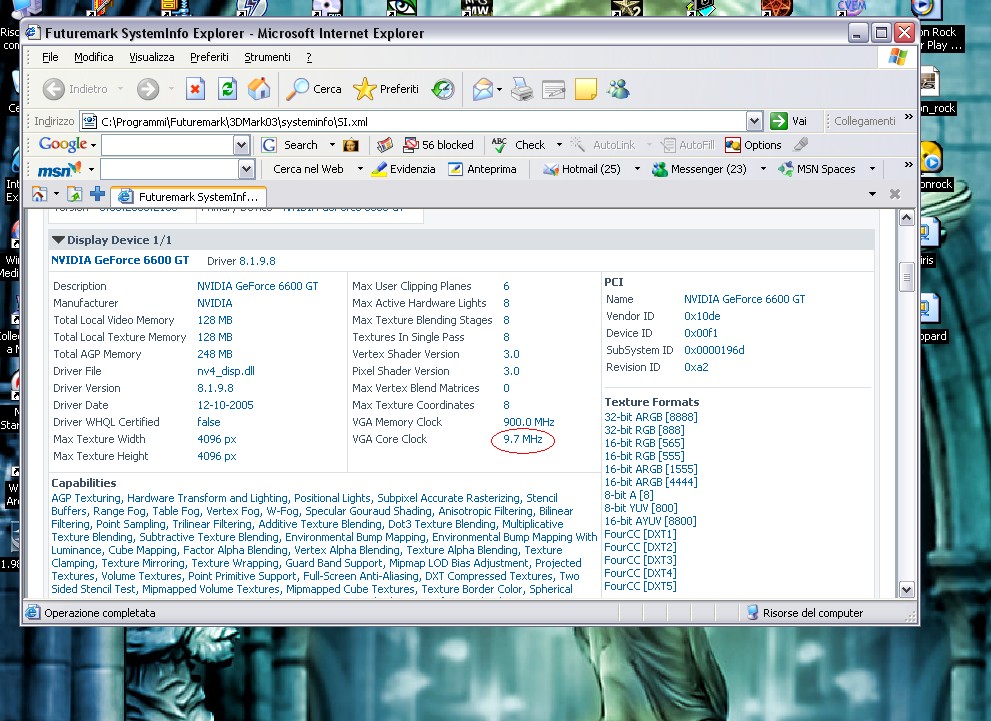Viewport: 991px width, 721px height.
Task: Click the NVIDIA GeForce 6600 GT heading
Action: coord(120,260)
